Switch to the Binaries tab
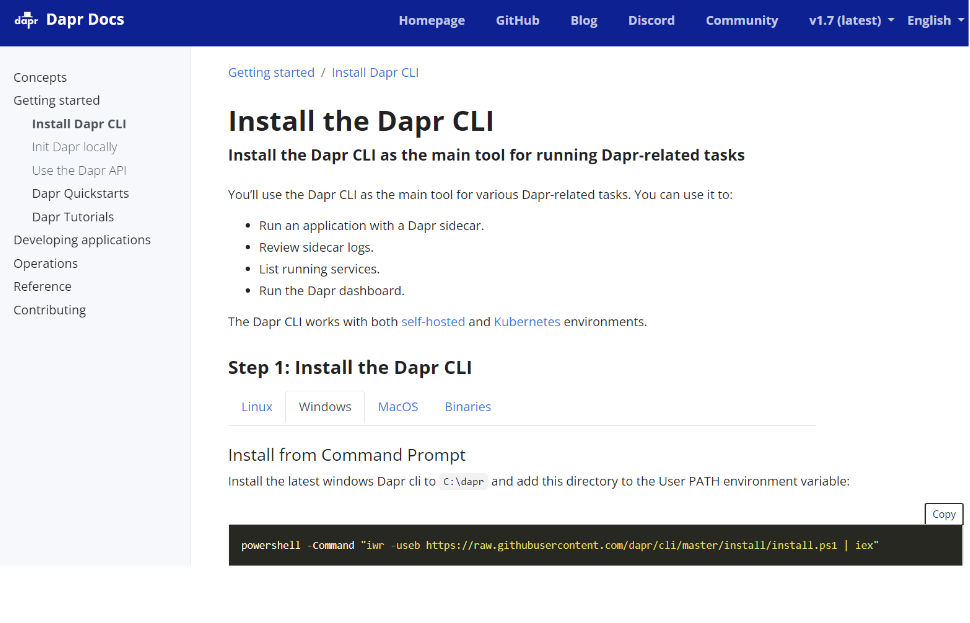This screenshot has height=623, width=970. pos(468,406)
